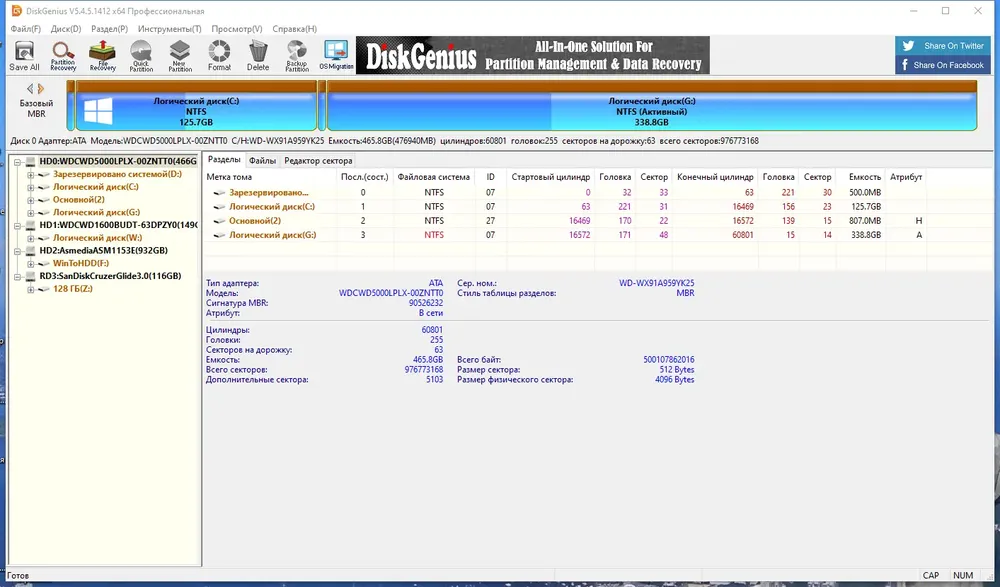Viewport: 1000px width, 587px height.
Task: Open the File Recovery tool
Action: coord(102,56)
